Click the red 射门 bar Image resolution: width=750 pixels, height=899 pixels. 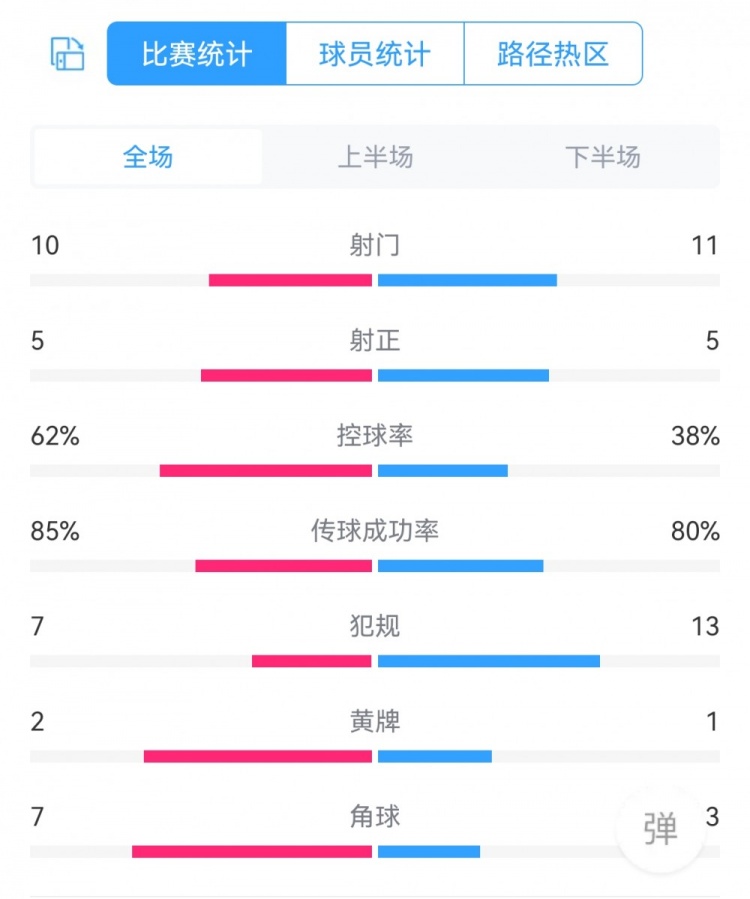click(x=290, y=280)
